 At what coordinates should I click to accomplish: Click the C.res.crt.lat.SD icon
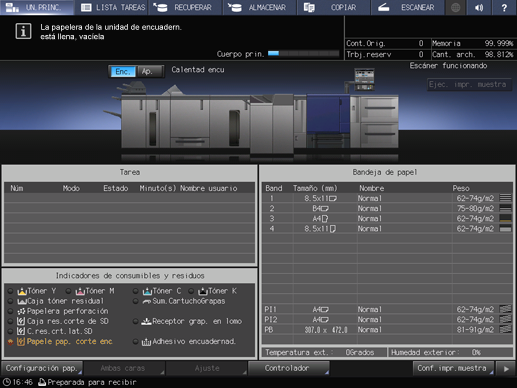[x=21, y=331]
